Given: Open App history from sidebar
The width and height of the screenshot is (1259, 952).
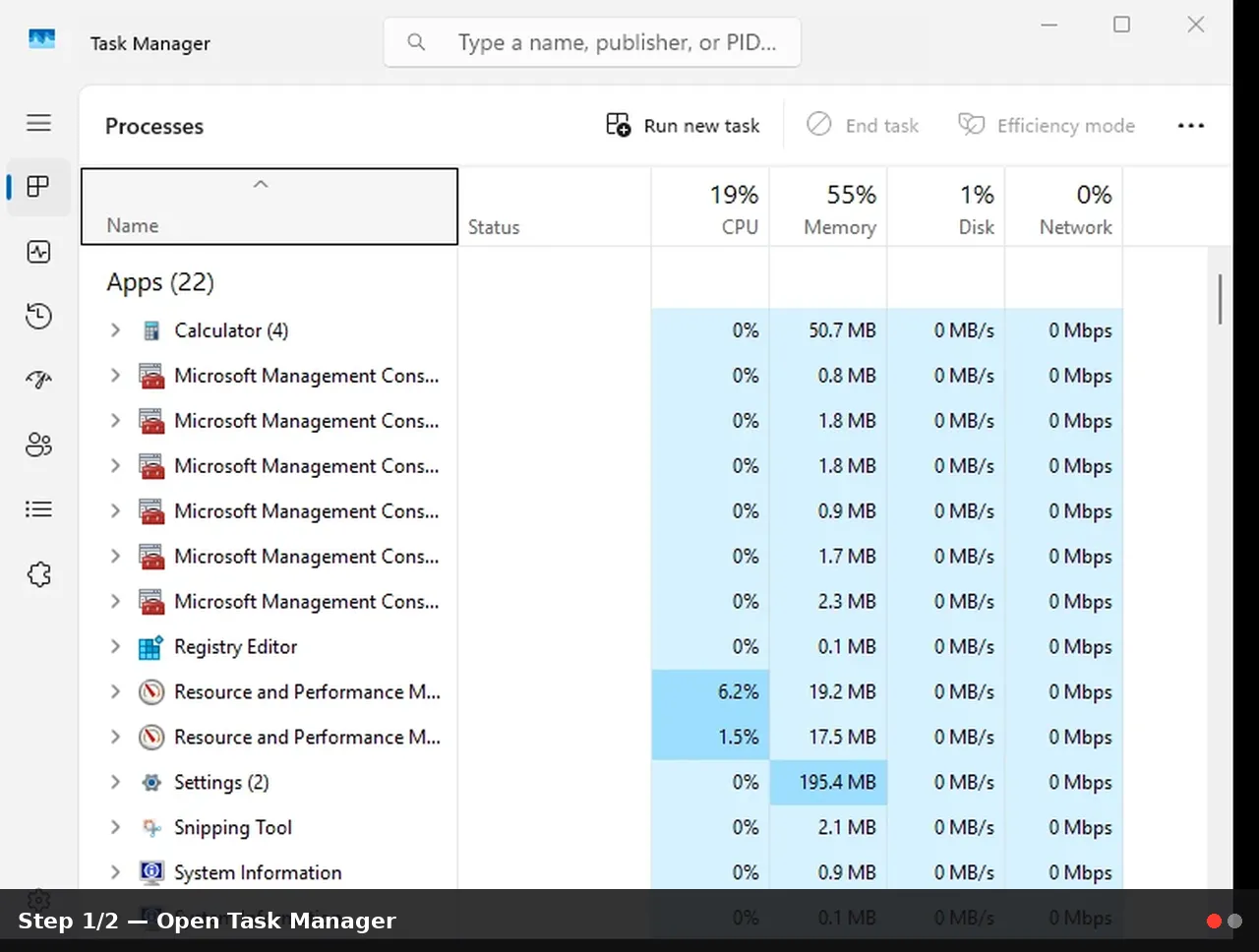Looking at the screenshot, I should (x=38, y=316).
